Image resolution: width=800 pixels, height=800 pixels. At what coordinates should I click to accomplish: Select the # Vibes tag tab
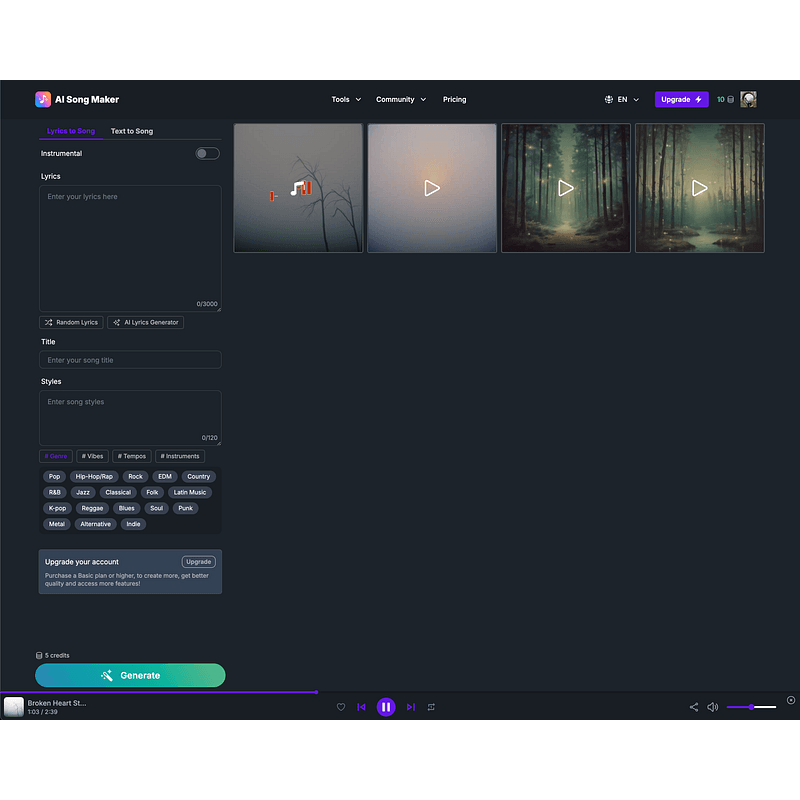coord(92,456)
